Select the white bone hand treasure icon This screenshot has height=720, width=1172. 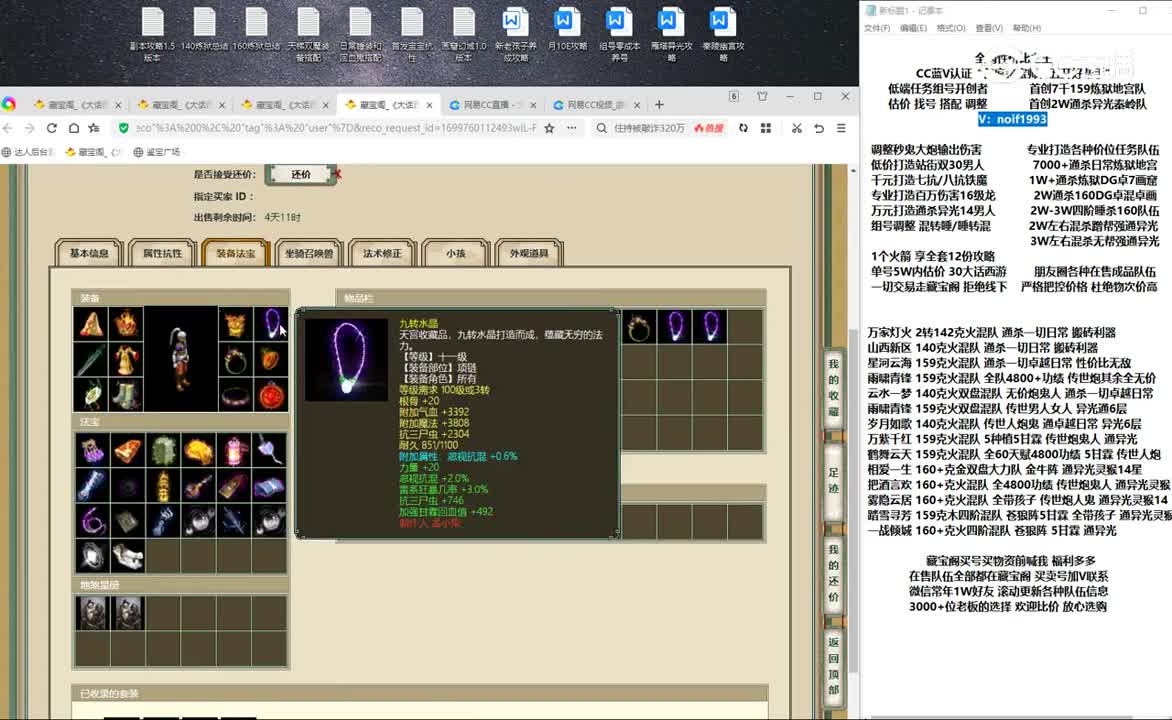pyautogui.click(x=127, y=556)
